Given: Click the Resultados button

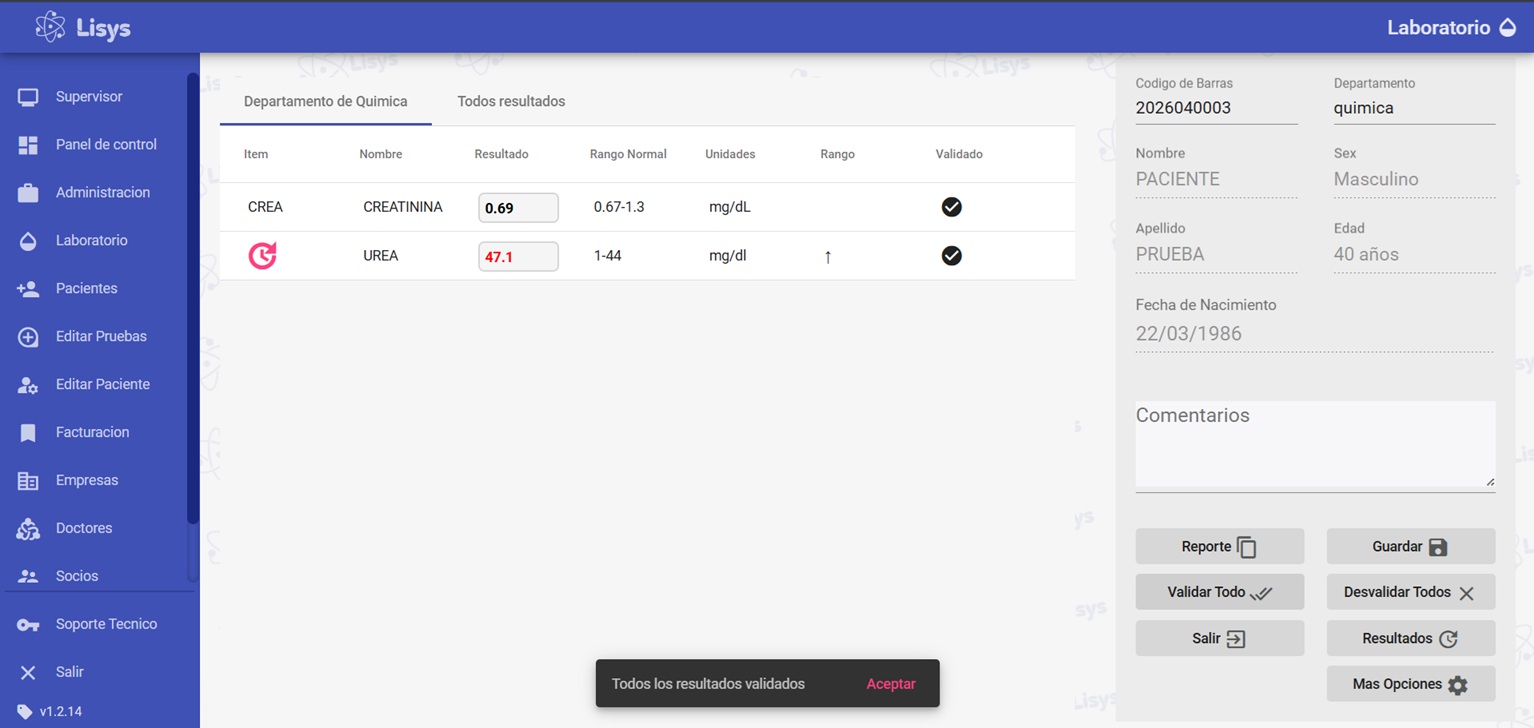Looking at the screenshot, I should tap(1411, 638).
